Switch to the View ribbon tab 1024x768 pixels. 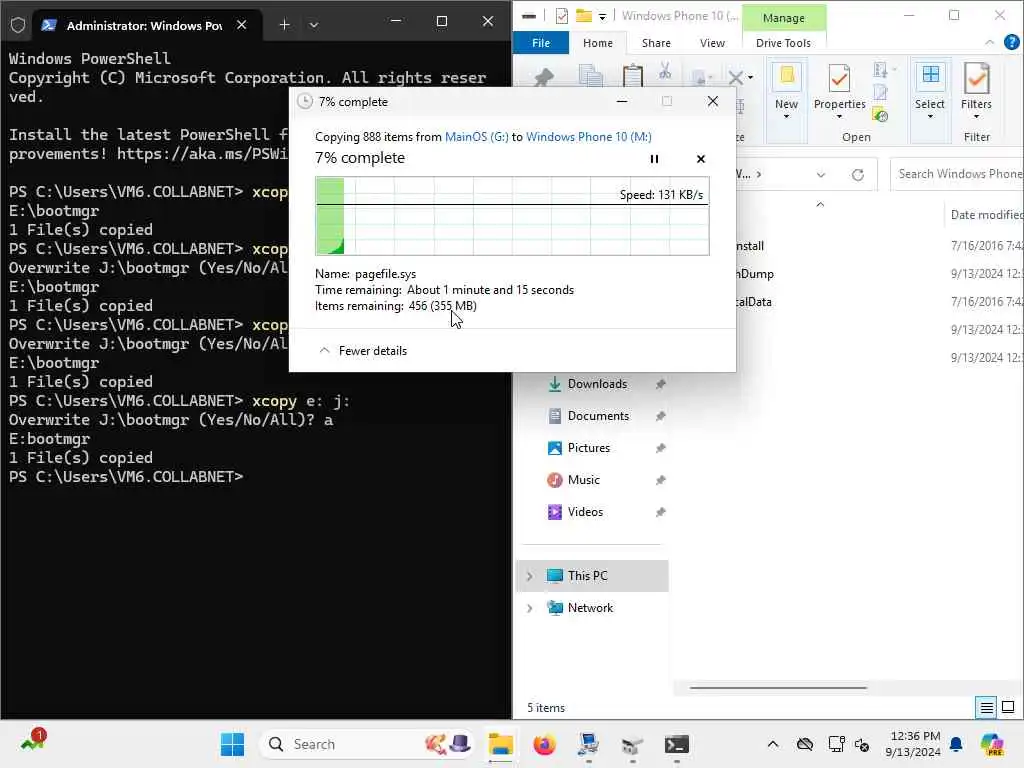coord(712,43)
